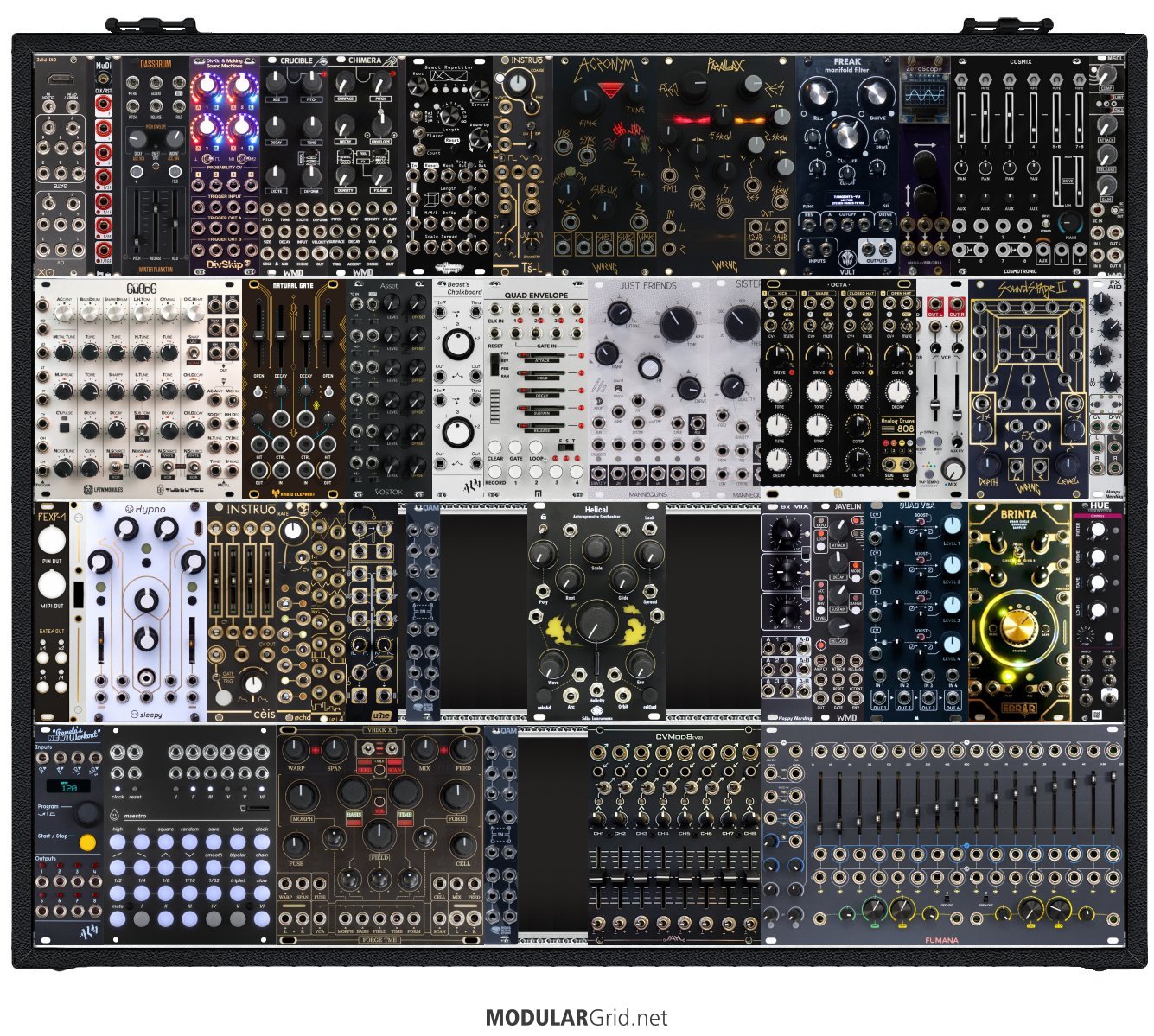The height and width of the screenshot is (1036, 1154).
Task: Click the large CUTOFF knob on FREAK
Action: [x=847, y=137]
